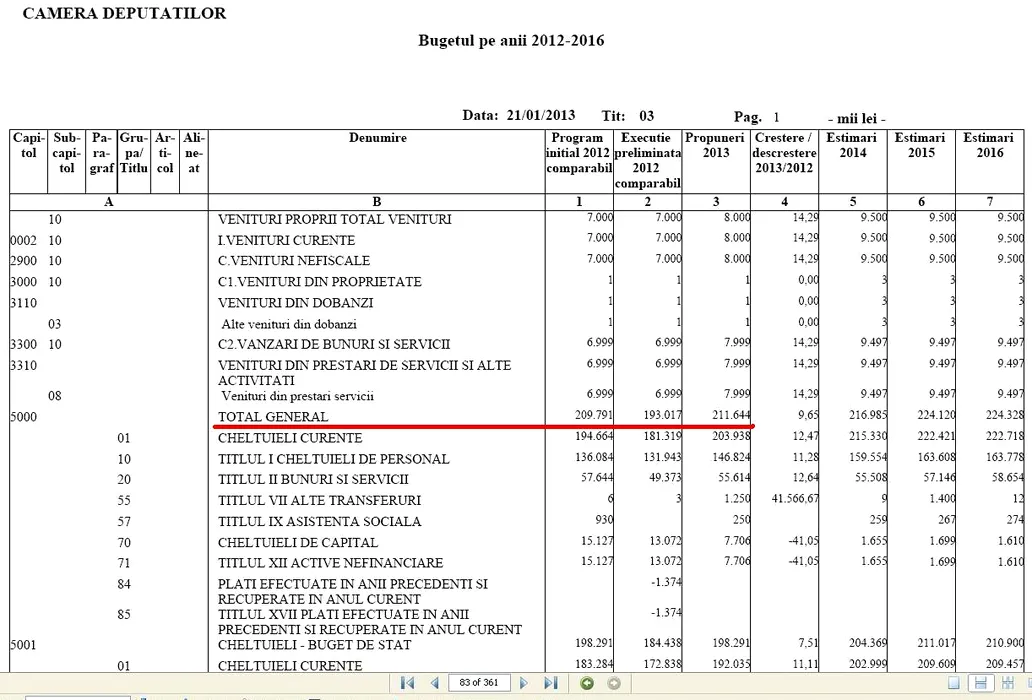This screenshot has width=1032, height=700.
Task: Advance to the next page
Action: tap(523, 683)
